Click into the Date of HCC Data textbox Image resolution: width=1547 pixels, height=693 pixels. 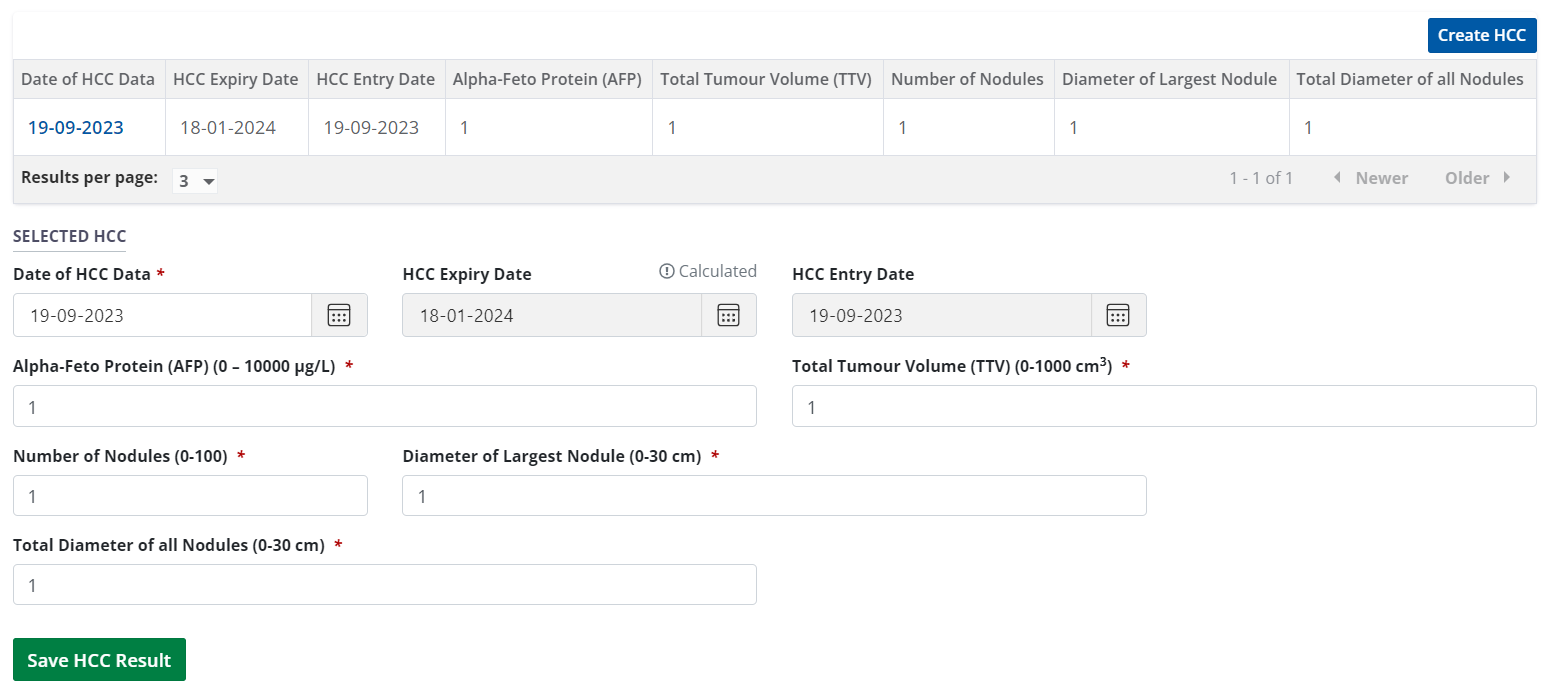162,315
